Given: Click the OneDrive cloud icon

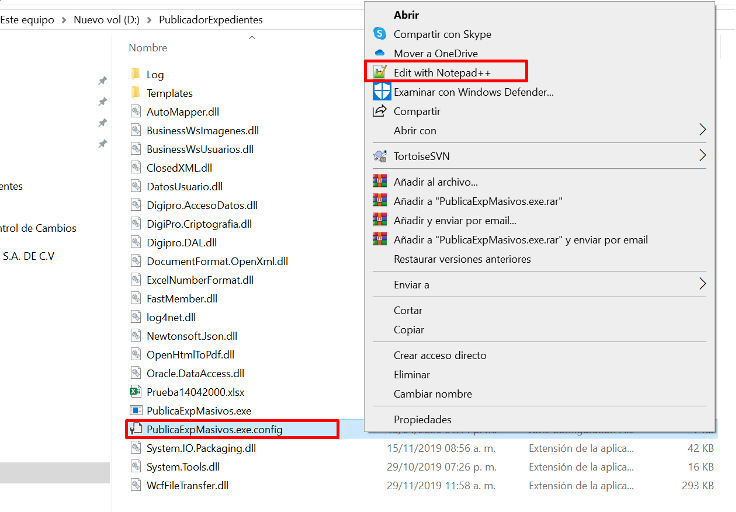Looking at the screenshot, I should click(380, 53).
